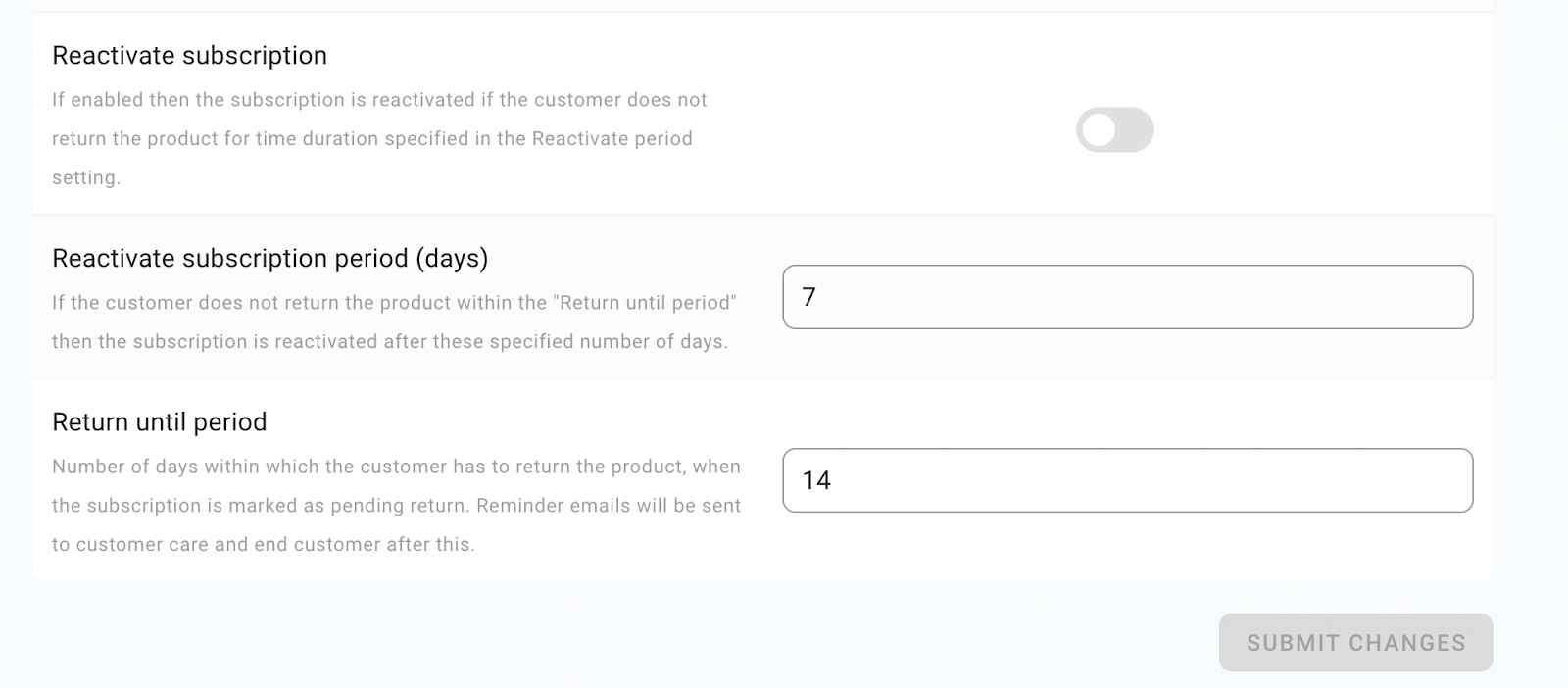Click the "Number of days within which" description line
This screenshot has height=688, width=1568.
point(396,467)
